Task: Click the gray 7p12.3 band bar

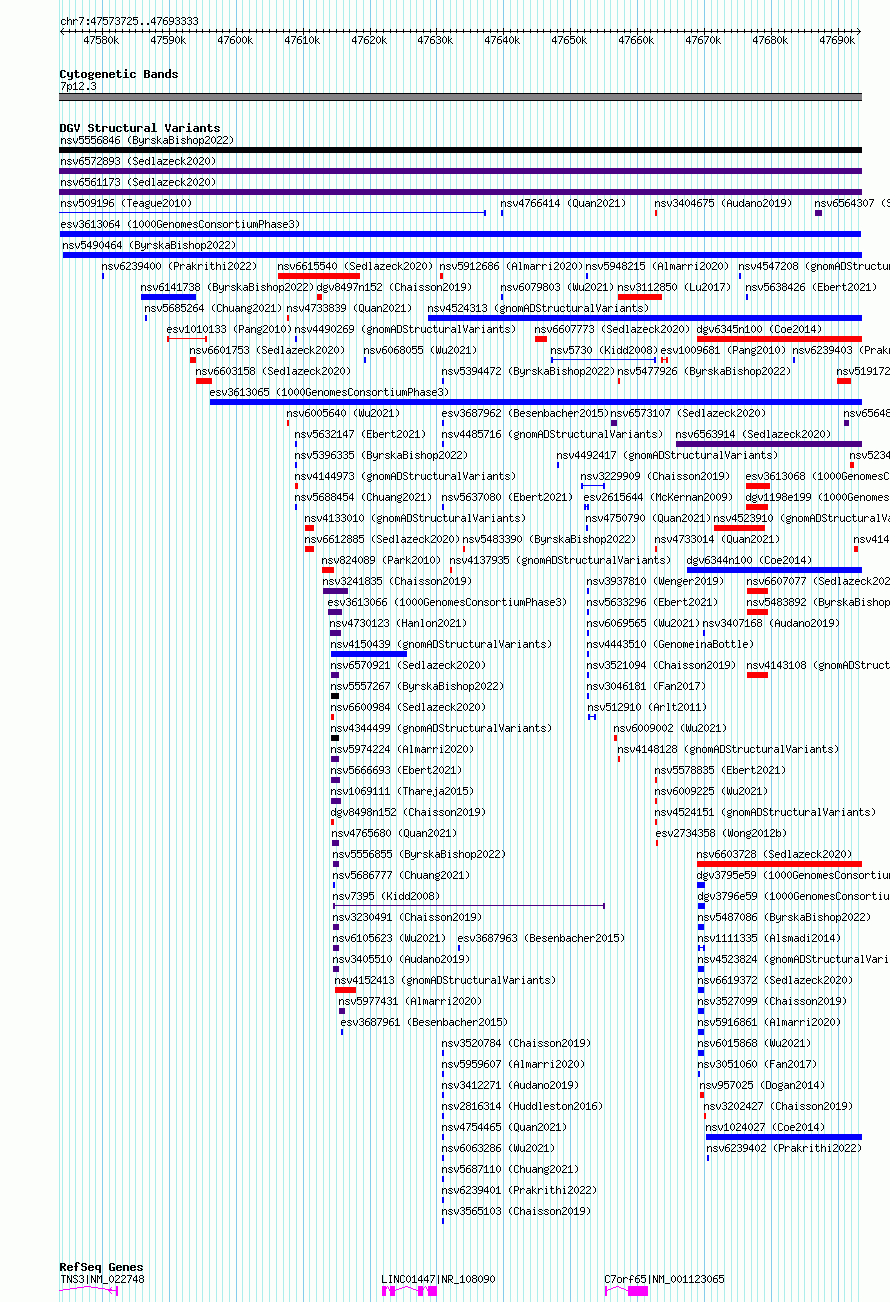Action: (460, 97)
